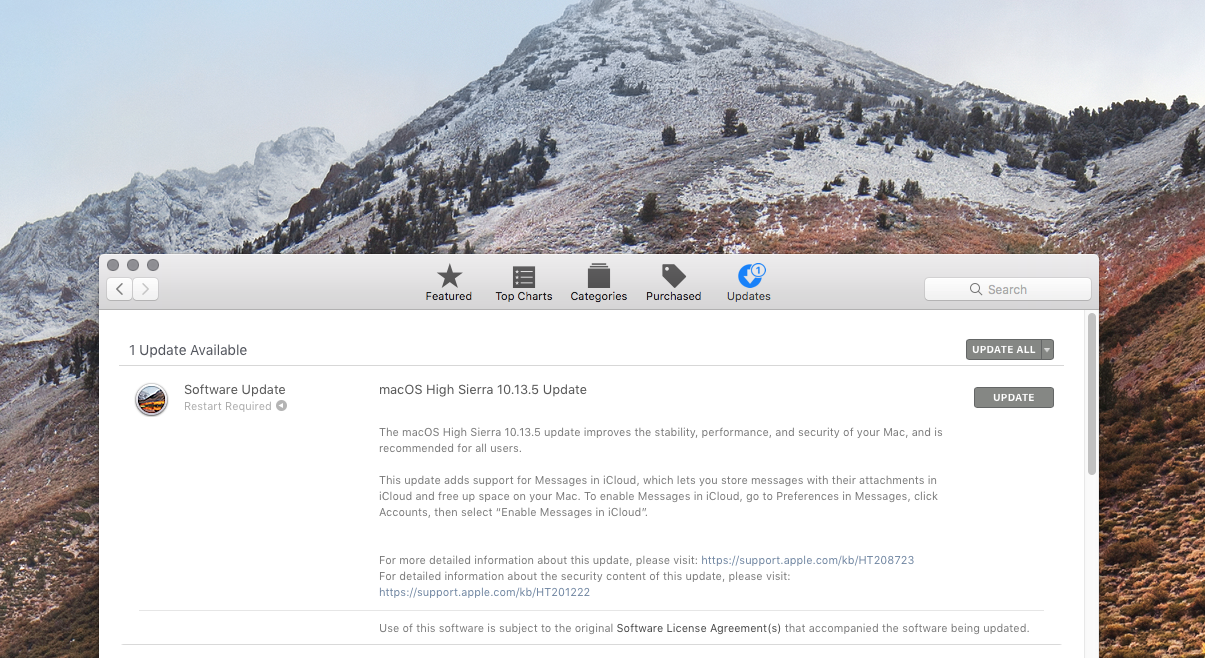Close the App Store window

tap(113, 265)
